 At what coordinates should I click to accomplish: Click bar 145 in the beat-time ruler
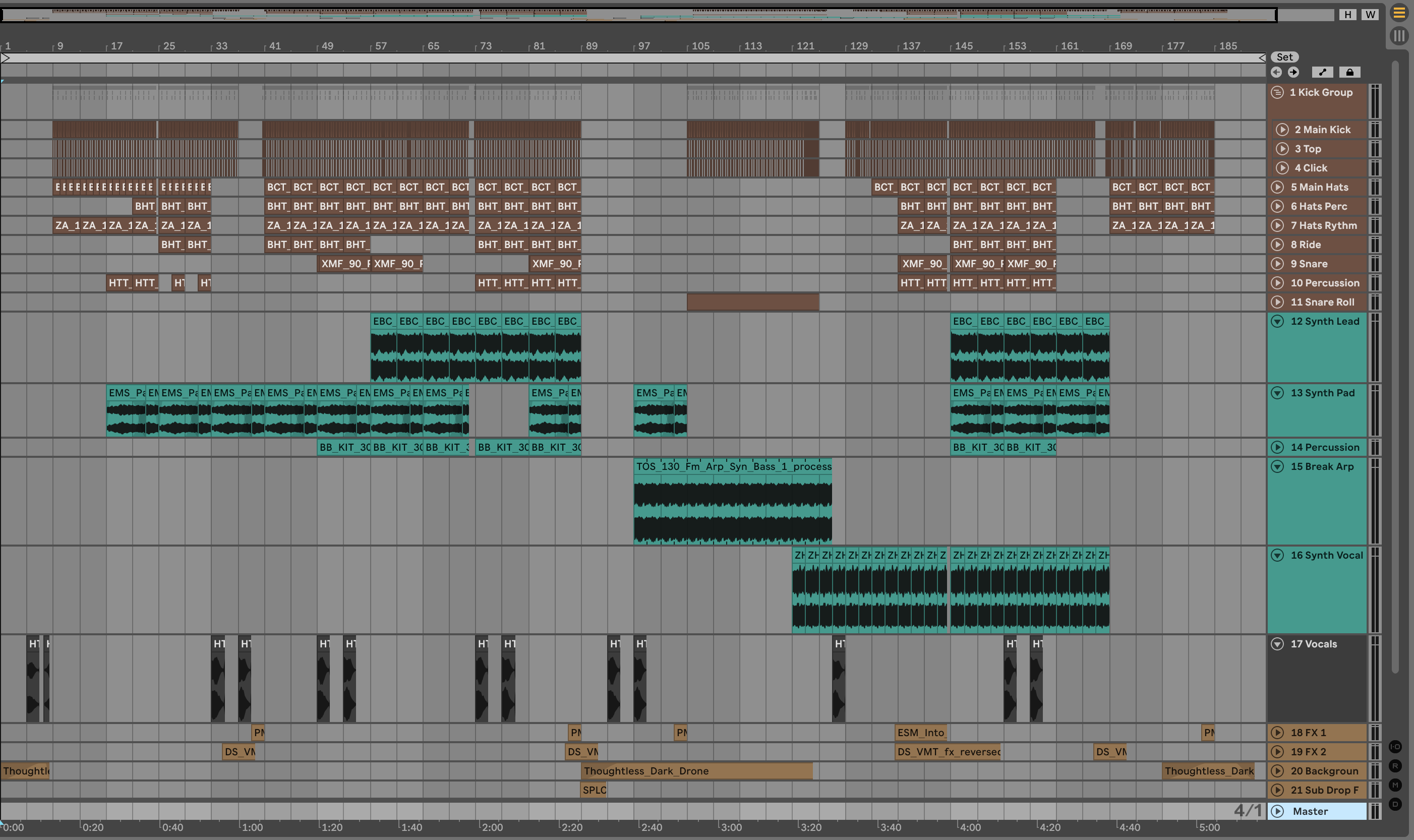(x=963, y=46)
